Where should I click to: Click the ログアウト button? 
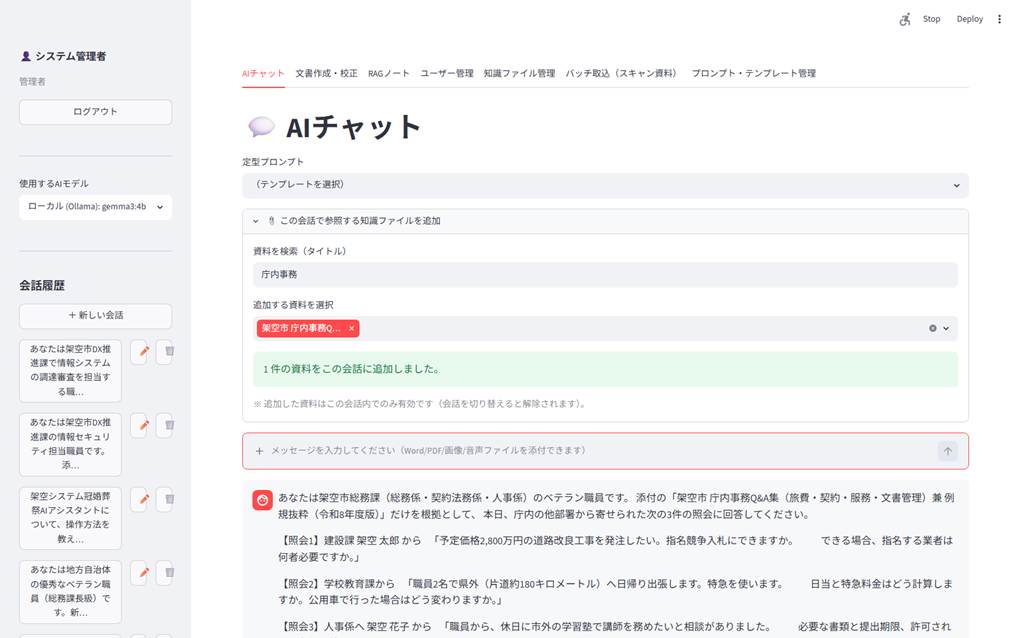tap(96, 112)
